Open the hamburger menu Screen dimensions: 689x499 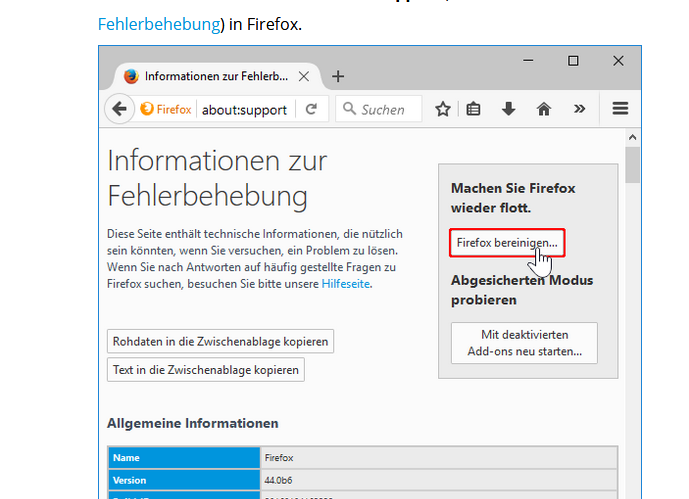pos(620,108)
